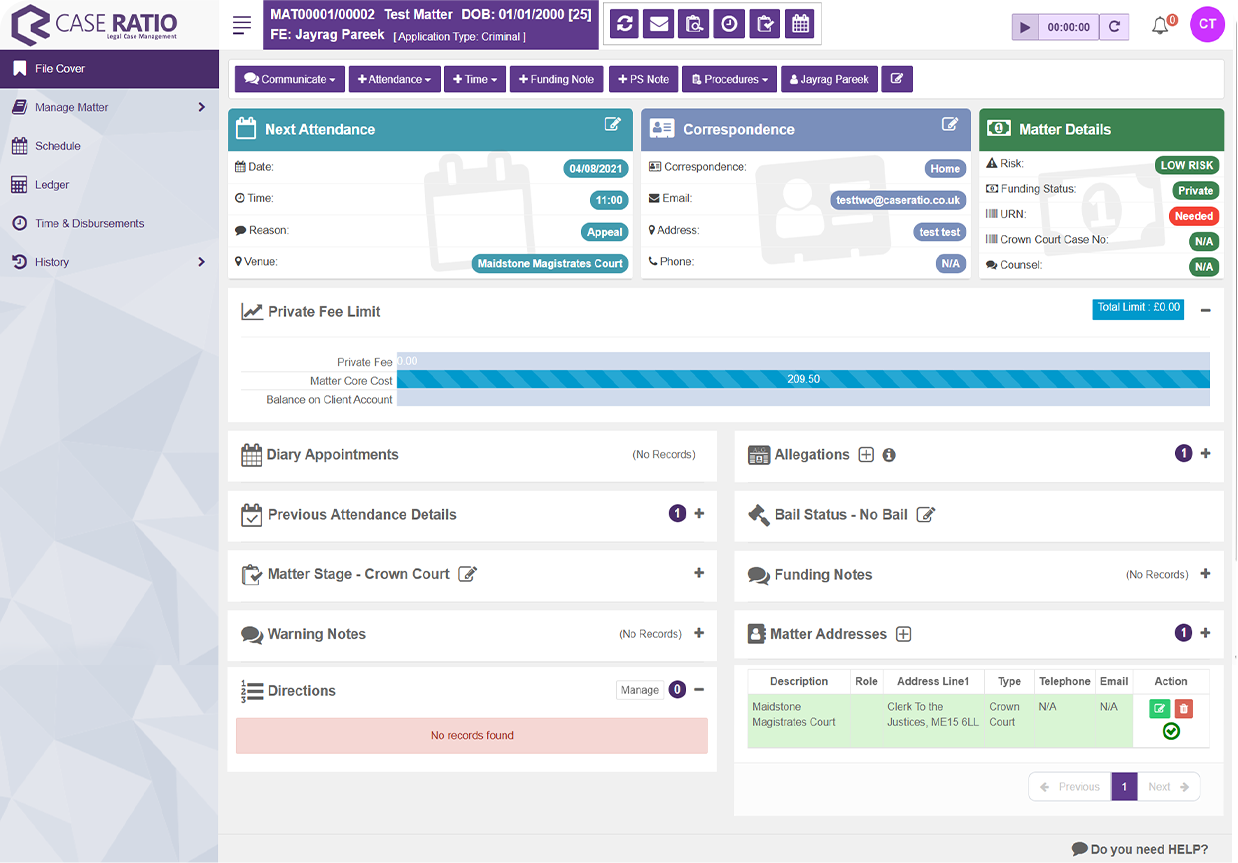Click the Funding Note button
Viewport: 1238px width, 863px height.
556,80
